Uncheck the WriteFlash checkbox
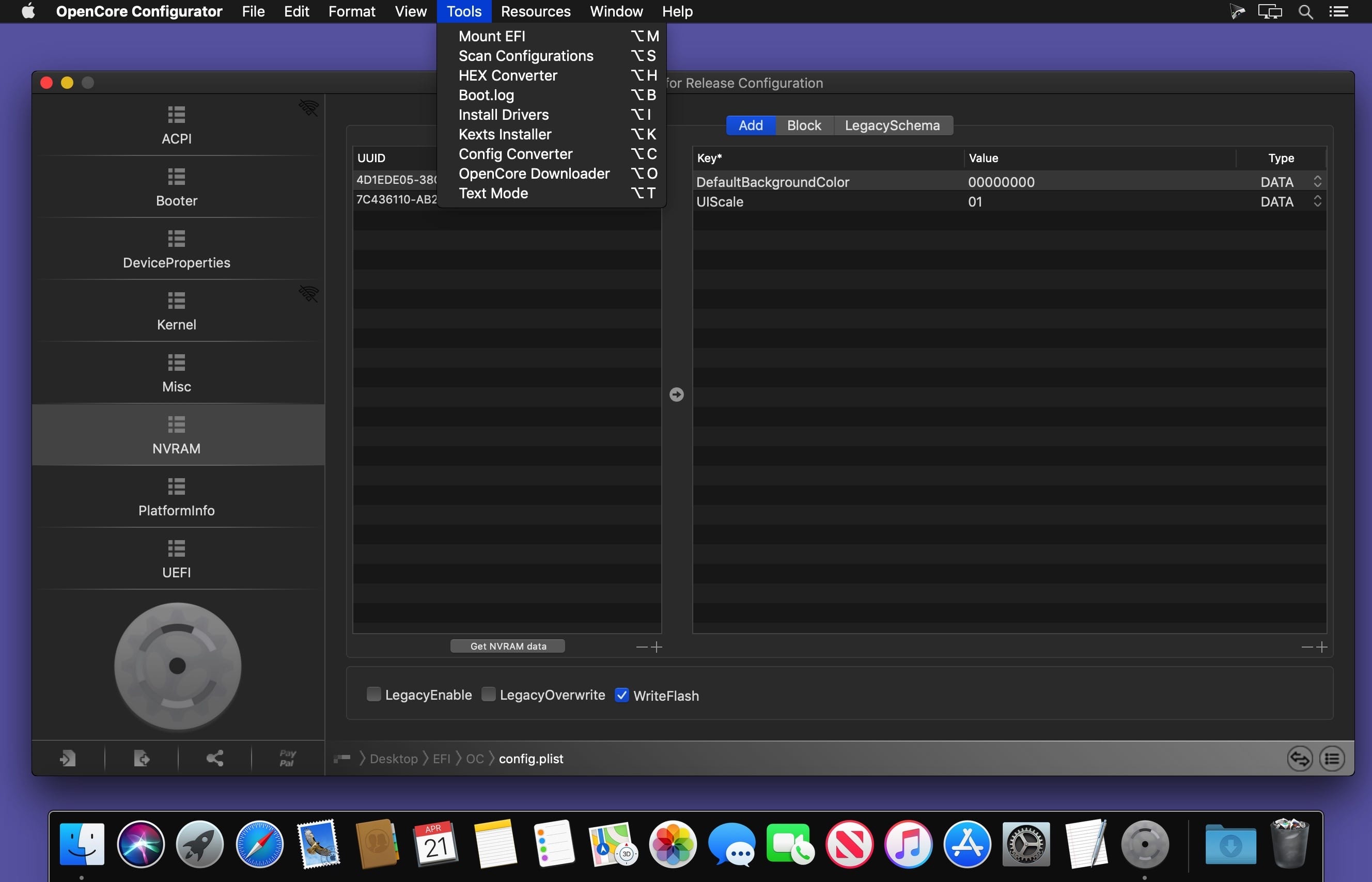 pos(621,695)
